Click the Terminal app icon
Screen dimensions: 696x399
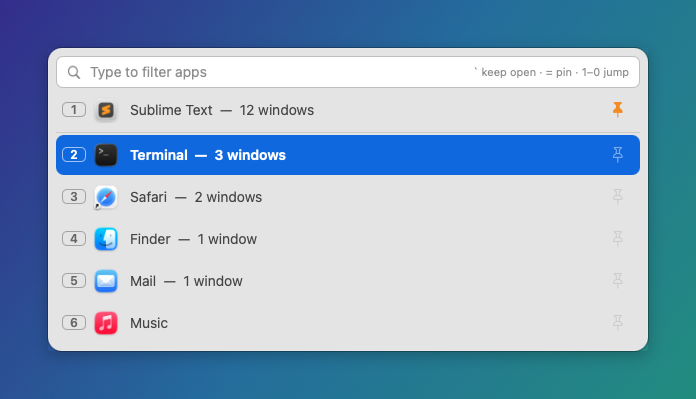[x=106, y=155]
